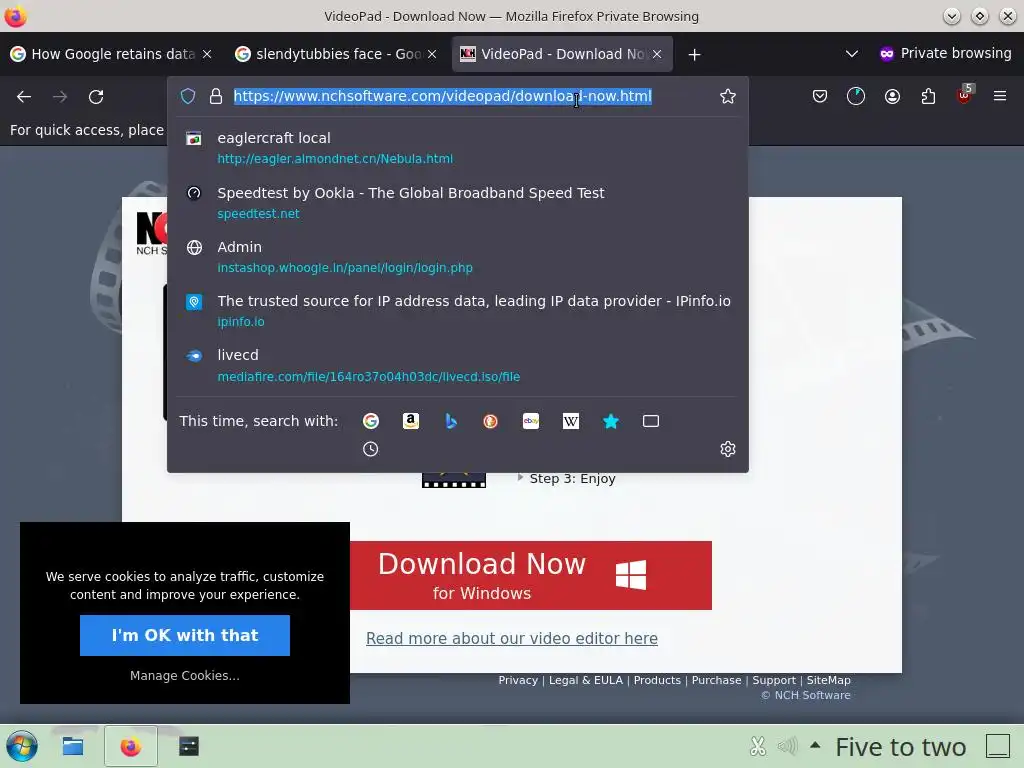
Task: Click the circular timer toolbar icon
Action: click(x=856, y=97)
